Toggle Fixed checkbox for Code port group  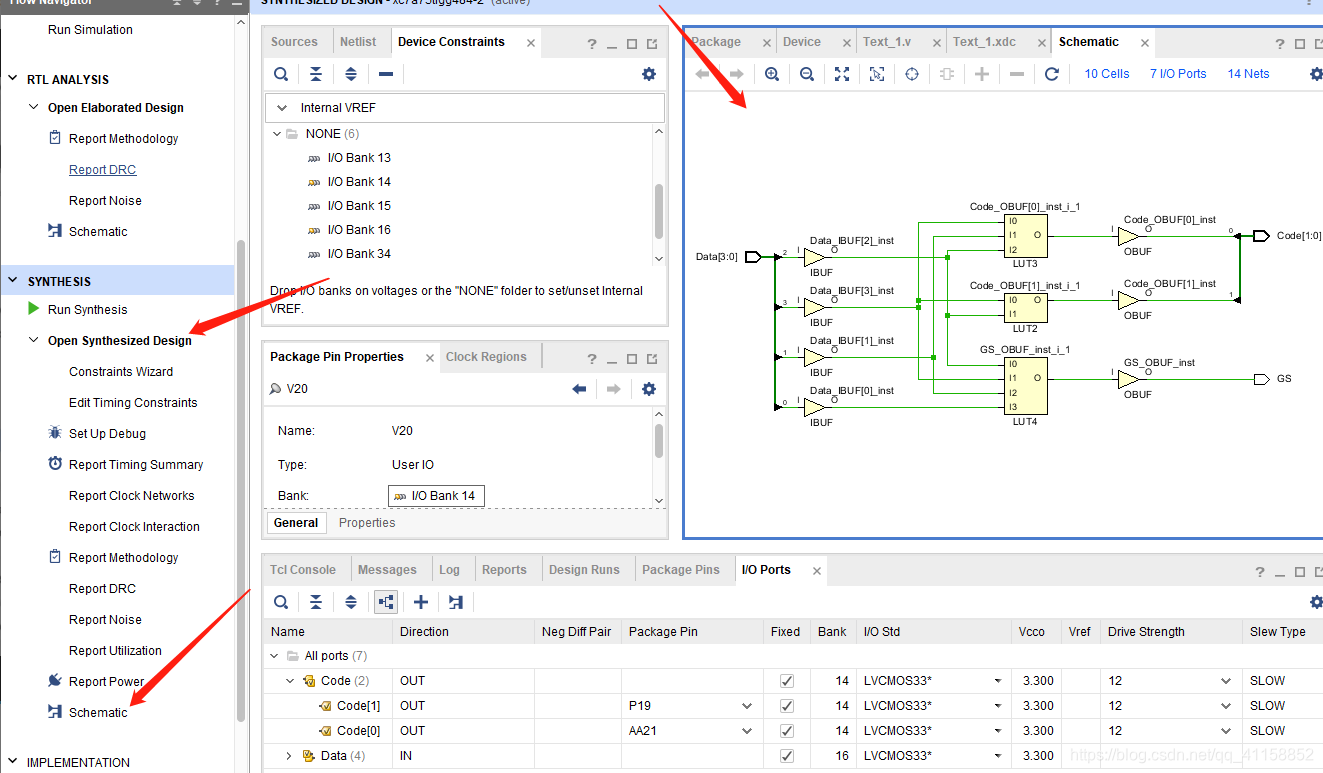tap(787, 681)
